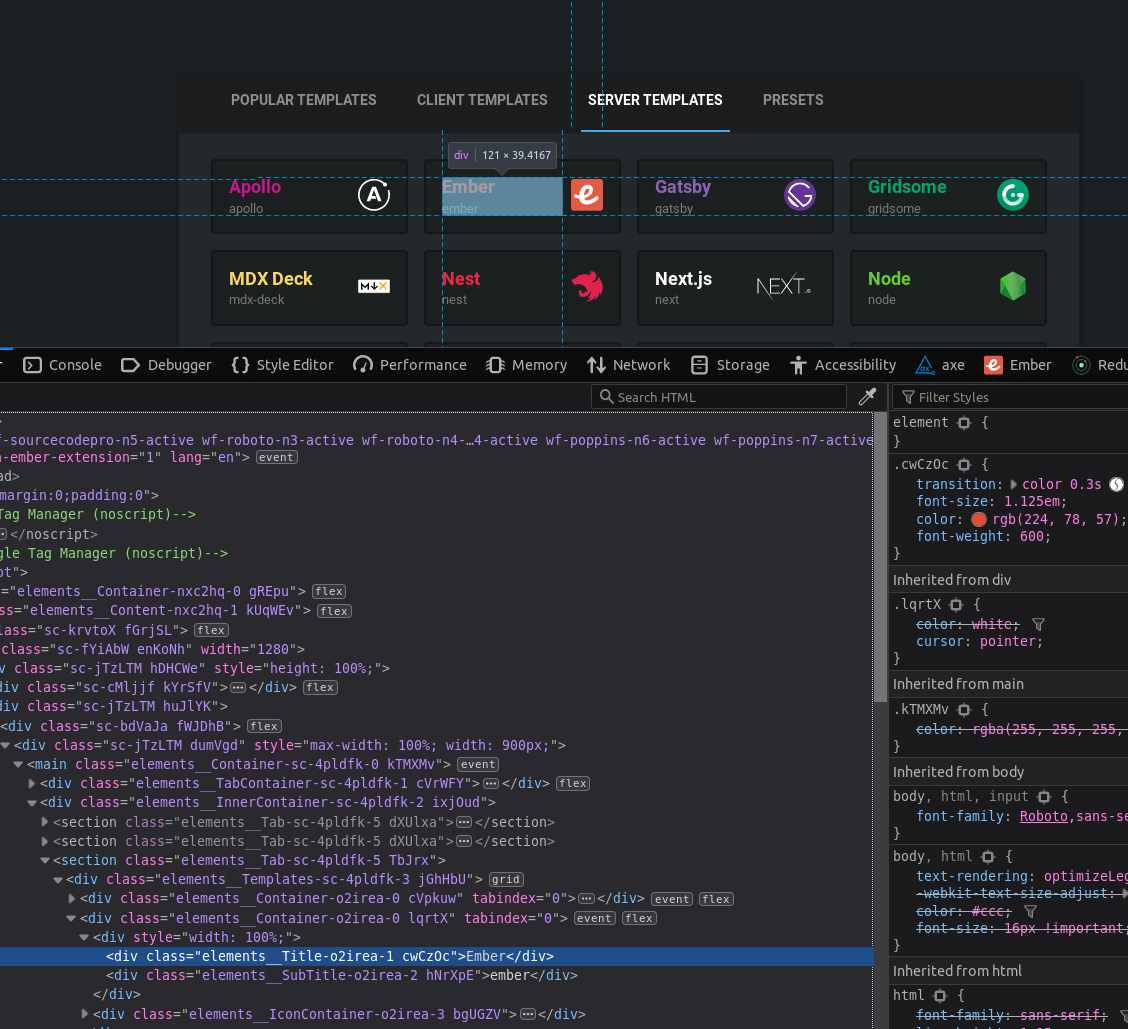Click the Search HTML input field
Viewport: 1128px width, 1029px height.
pos(719,396)
